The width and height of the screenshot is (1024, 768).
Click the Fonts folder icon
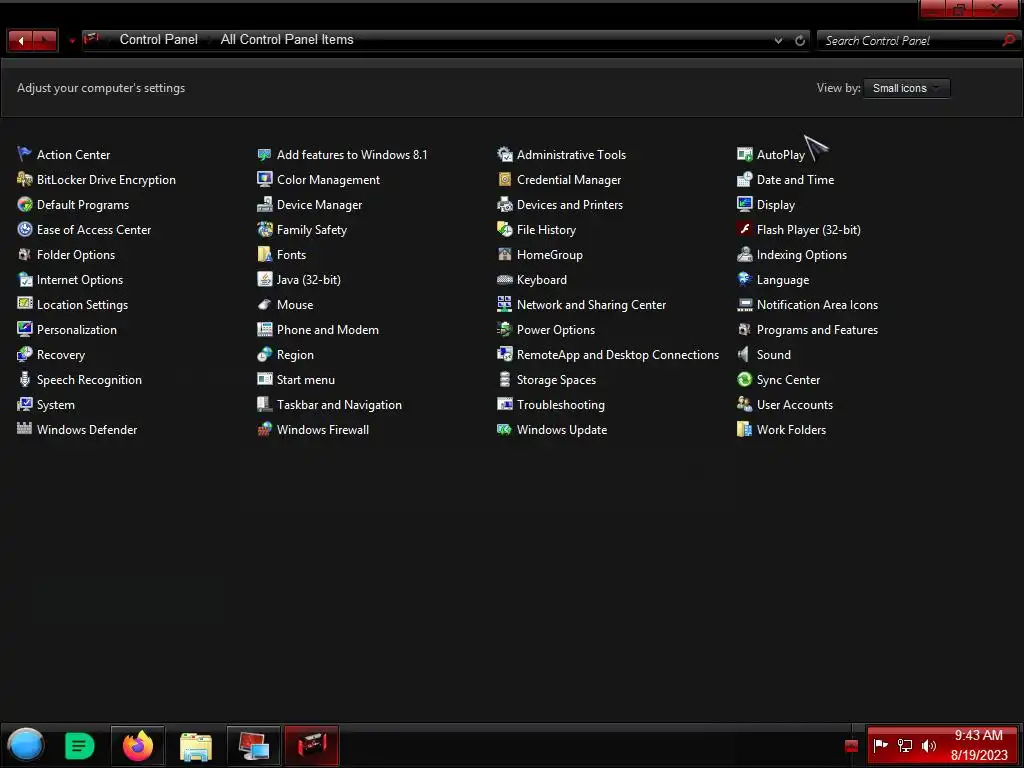tap(264, 254)
